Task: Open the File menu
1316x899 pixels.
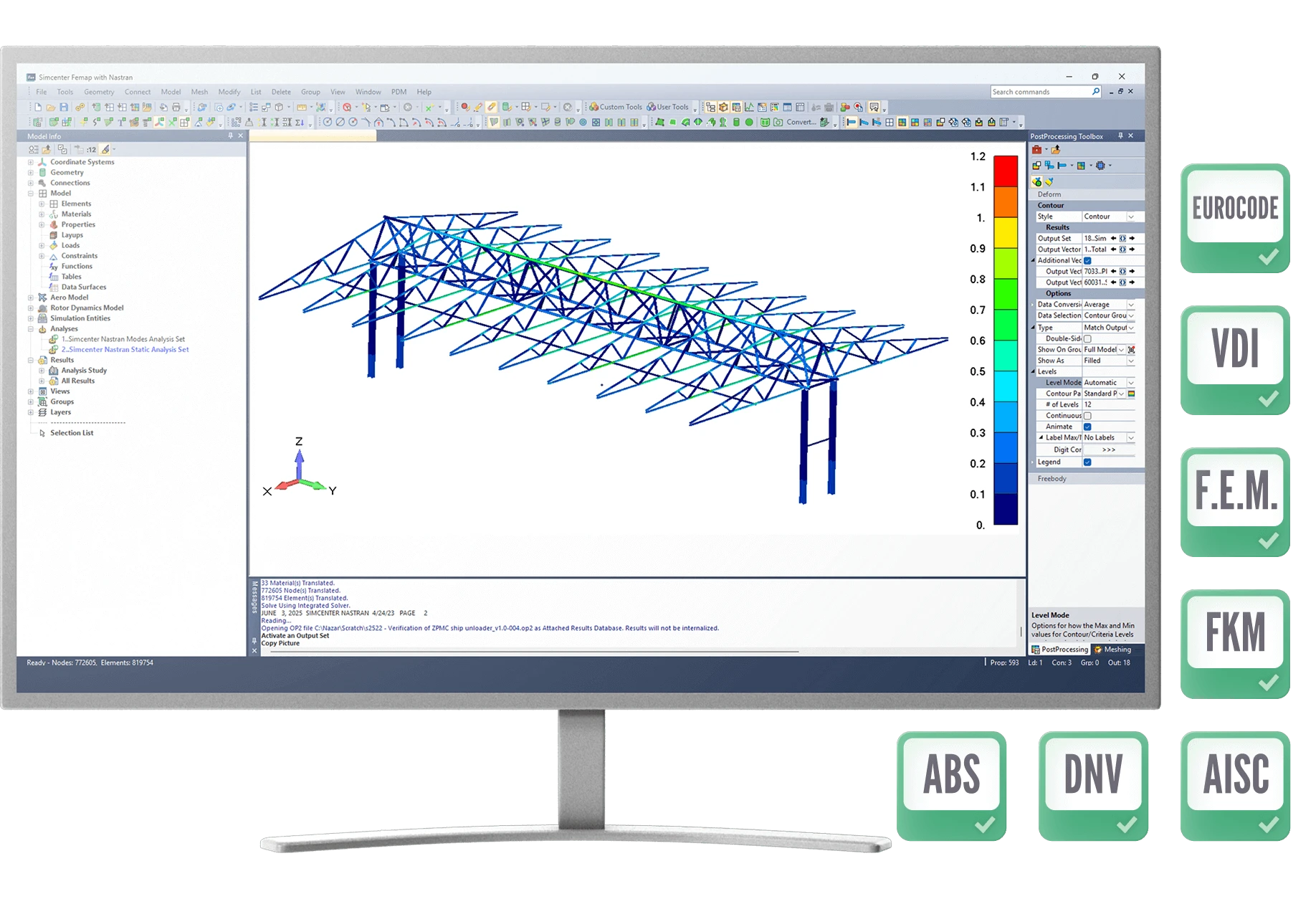Action: [42, 92]
